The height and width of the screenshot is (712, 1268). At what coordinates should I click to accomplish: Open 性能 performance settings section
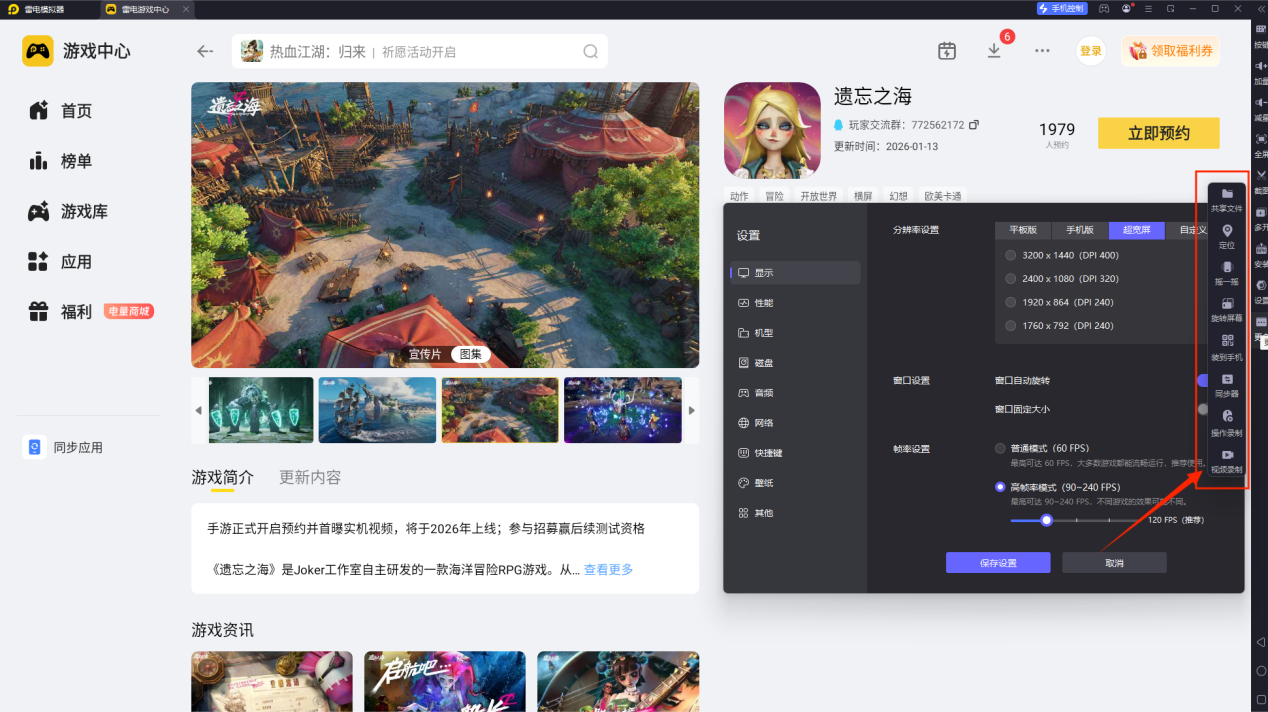click(x=796, y=303)
